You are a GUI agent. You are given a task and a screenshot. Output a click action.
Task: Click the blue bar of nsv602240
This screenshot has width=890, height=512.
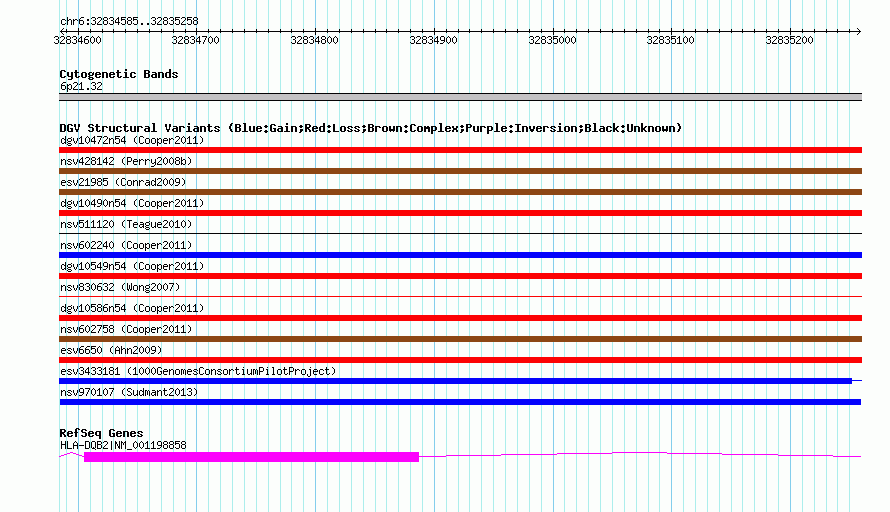(x=460, y=255)
